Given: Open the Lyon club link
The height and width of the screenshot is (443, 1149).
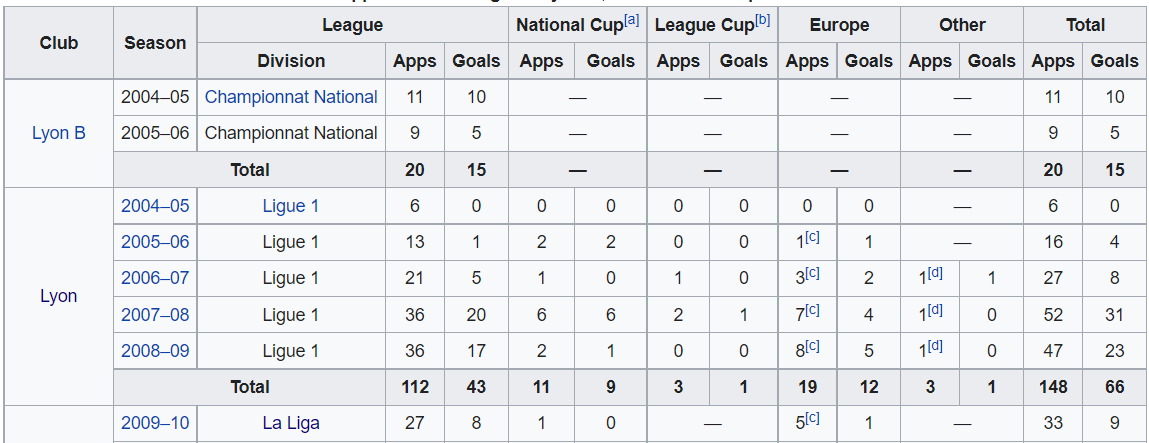Looking at the screenshot, I should tap(59, 297).
